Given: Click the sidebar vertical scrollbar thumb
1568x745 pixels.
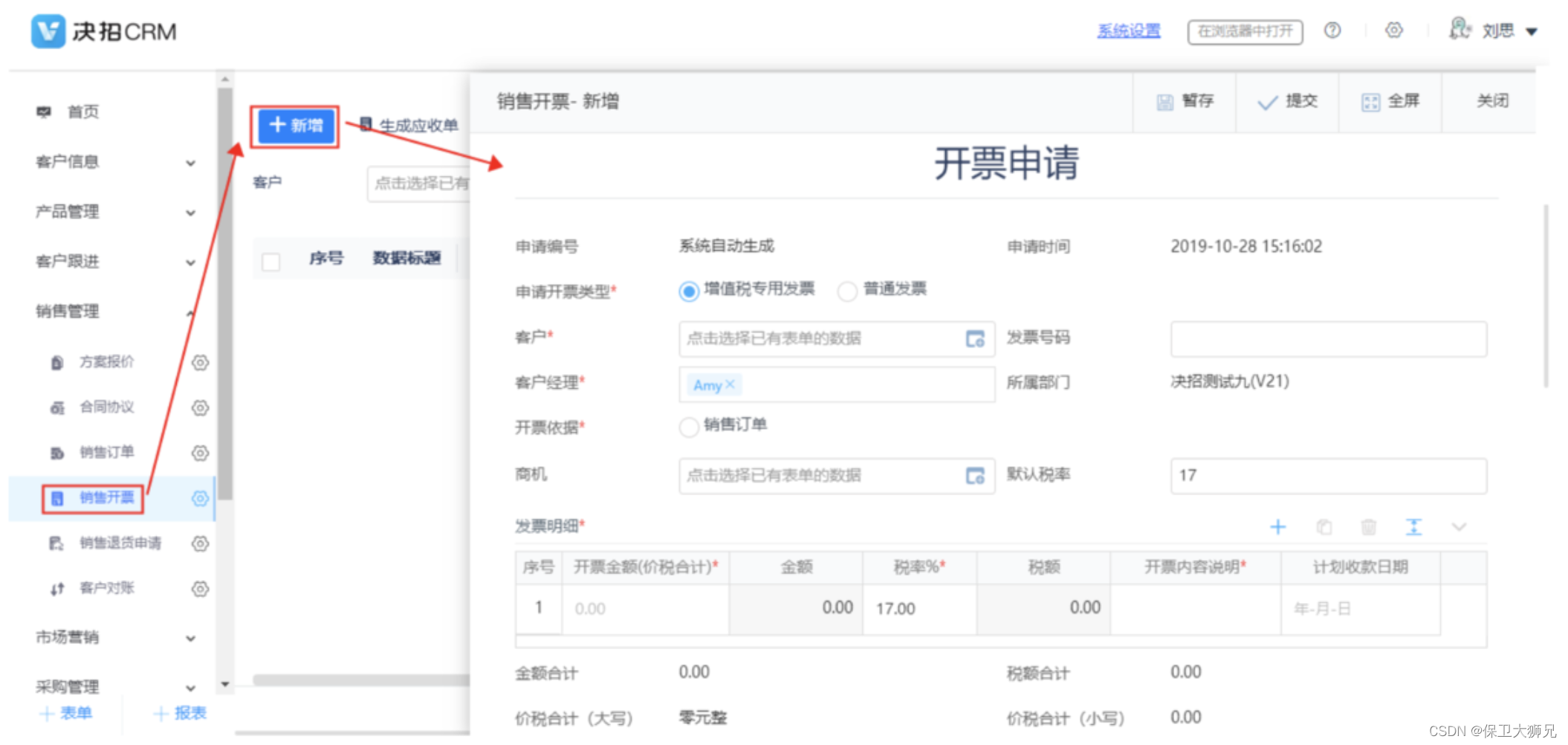Looking at the screenshot, I should pos(225,294).
